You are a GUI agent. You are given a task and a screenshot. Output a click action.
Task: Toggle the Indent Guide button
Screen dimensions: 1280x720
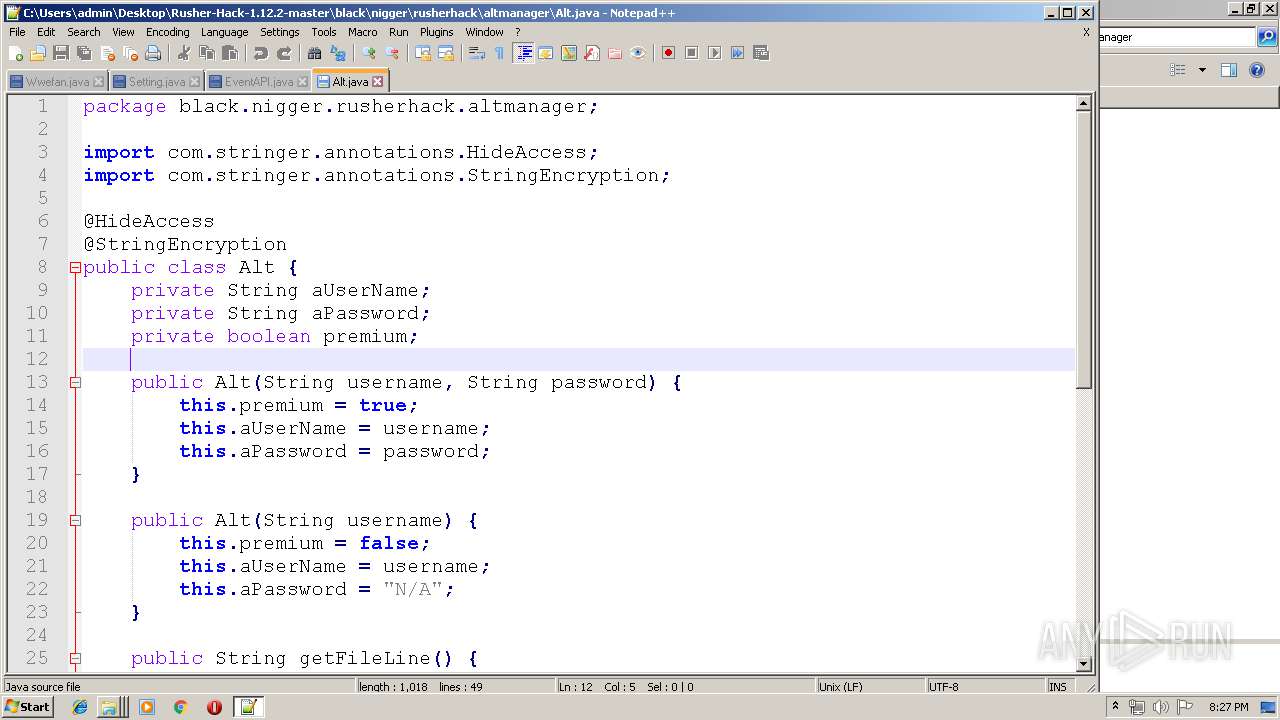tap(523, 53)
